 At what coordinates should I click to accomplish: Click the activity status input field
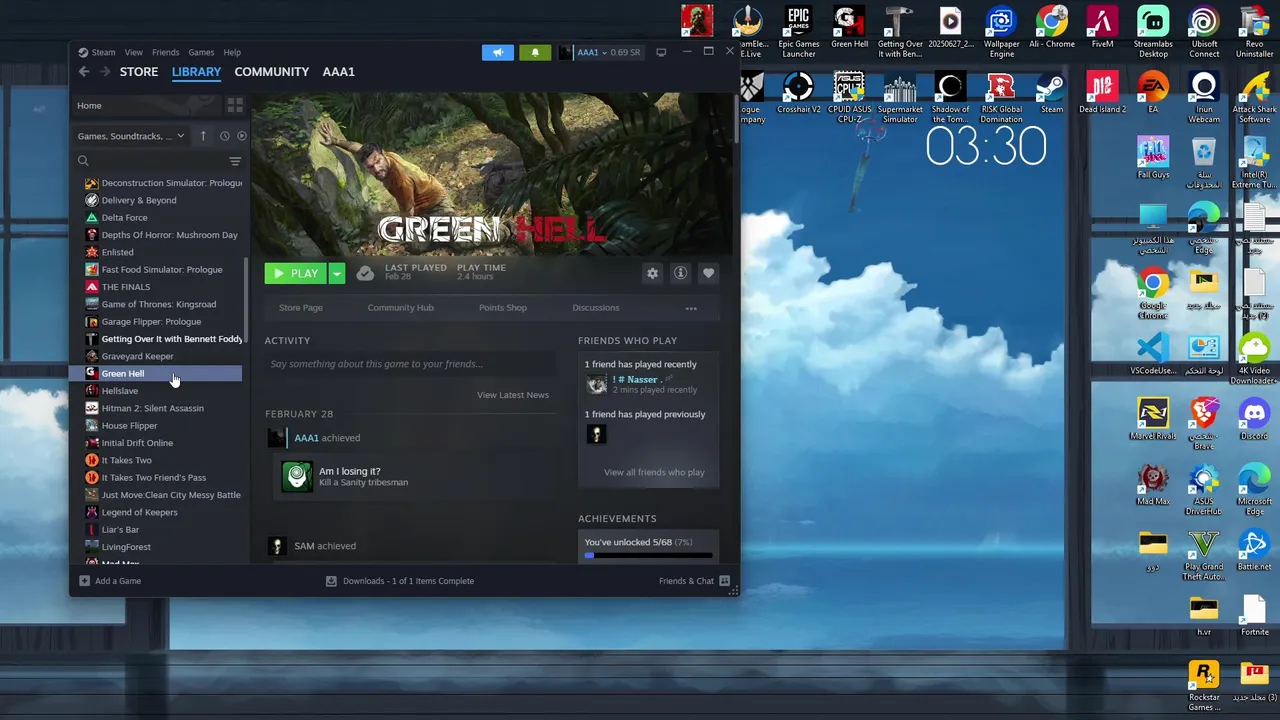[410, 364]
